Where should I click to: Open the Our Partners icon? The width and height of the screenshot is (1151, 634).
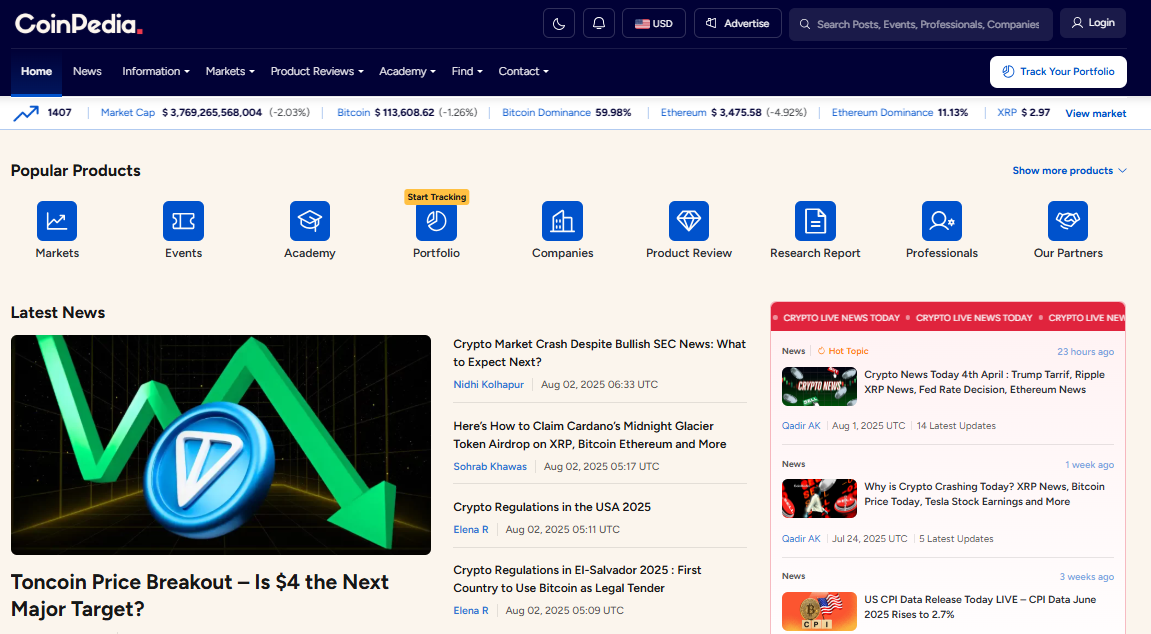coord(1067,221)
